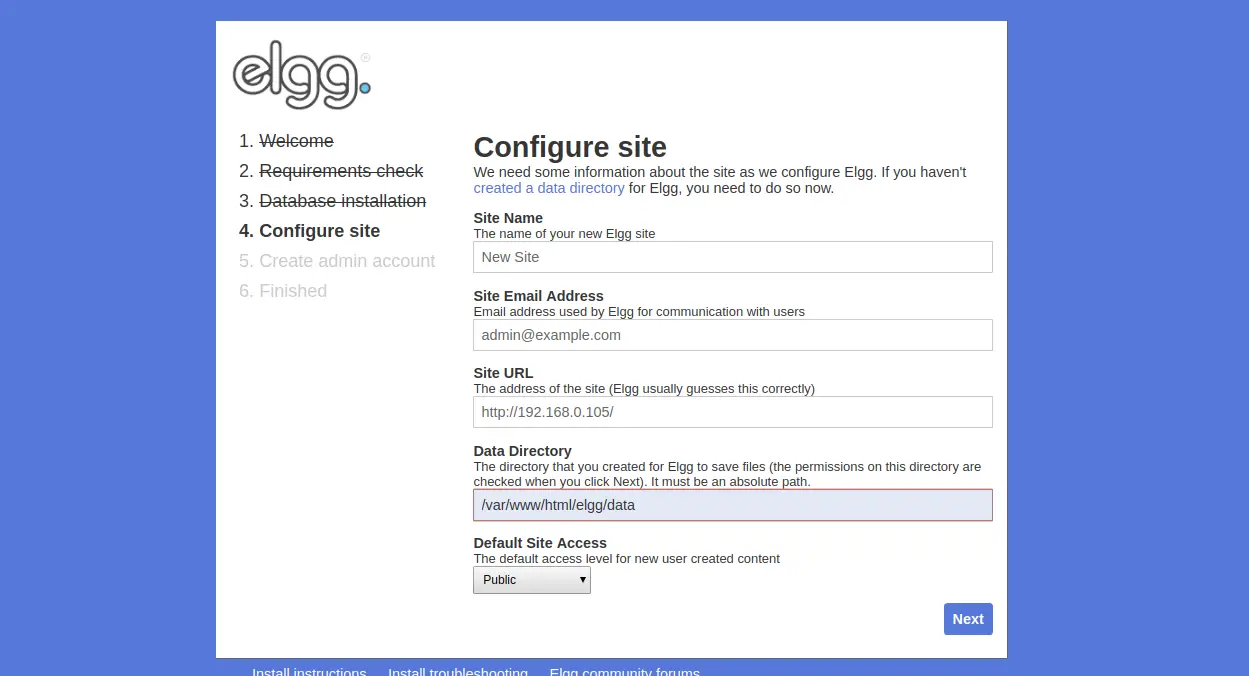
Task: Select the Data Directory input field
Action: 733,505
